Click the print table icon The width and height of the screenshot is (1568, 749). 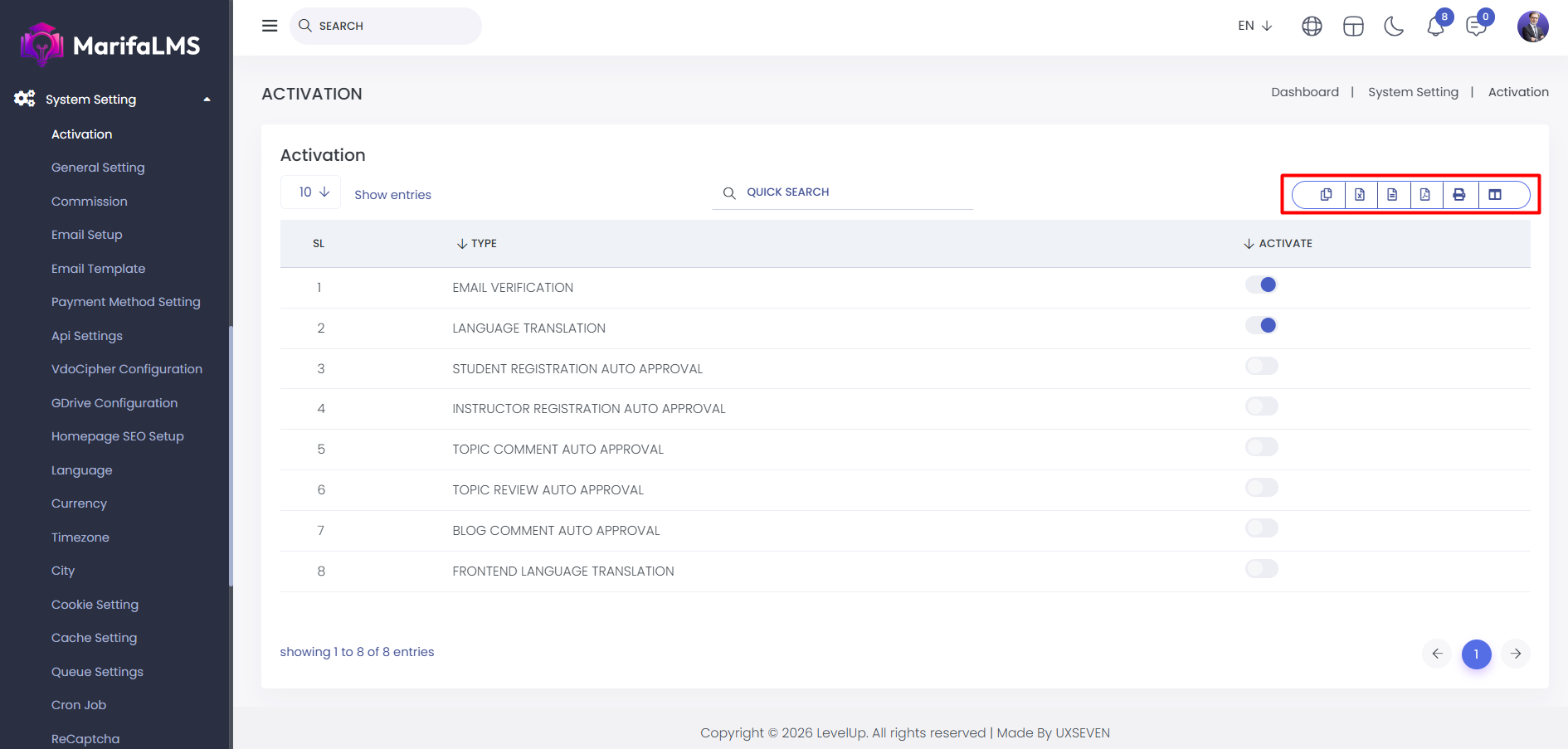coord(1459,195)
